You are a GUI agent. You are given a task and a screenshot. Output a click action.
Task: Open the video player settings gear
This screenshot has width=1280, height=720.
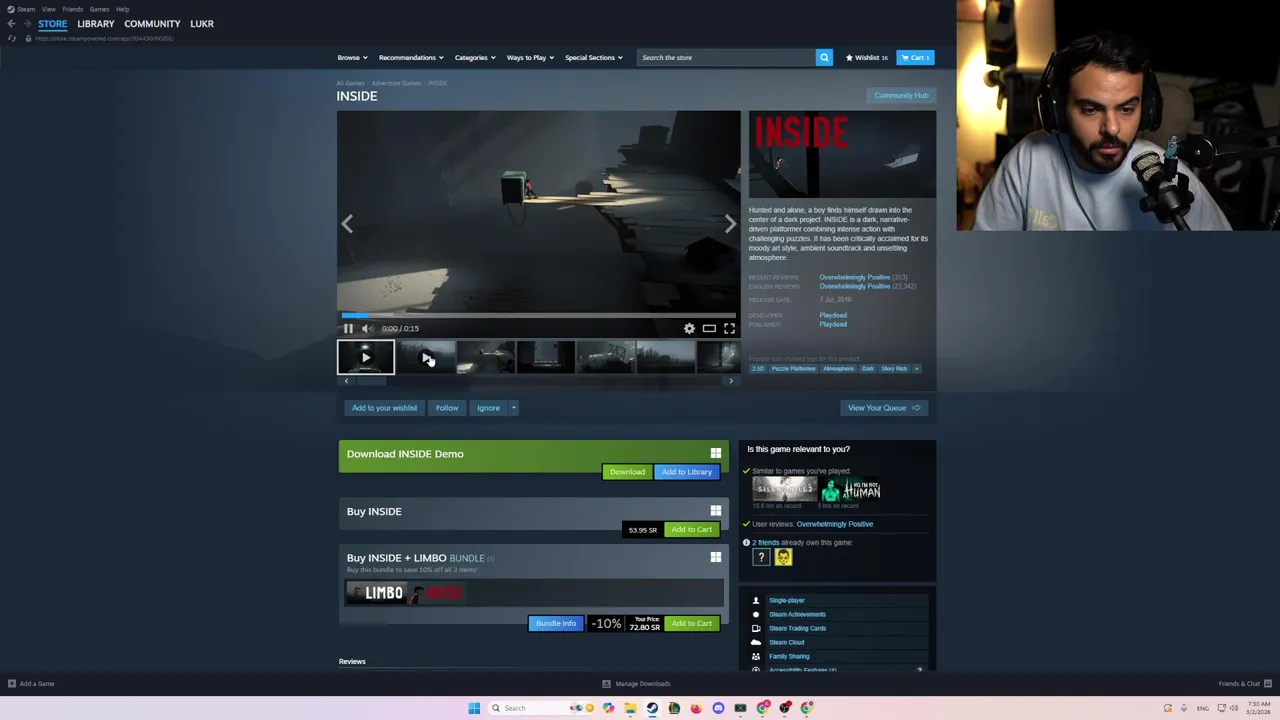(689, 328)
